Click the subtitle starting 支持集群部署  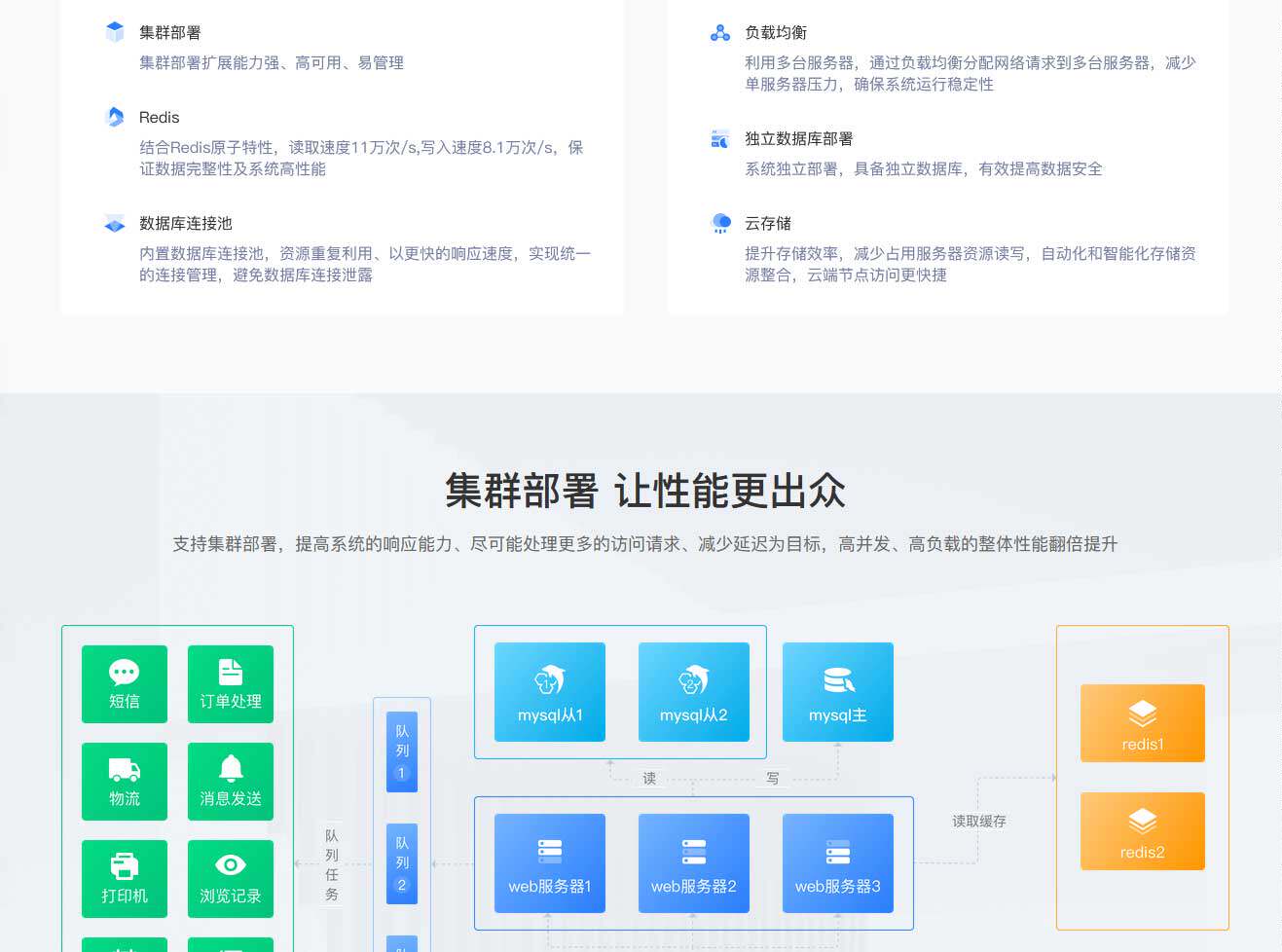(x=645, y=544)
